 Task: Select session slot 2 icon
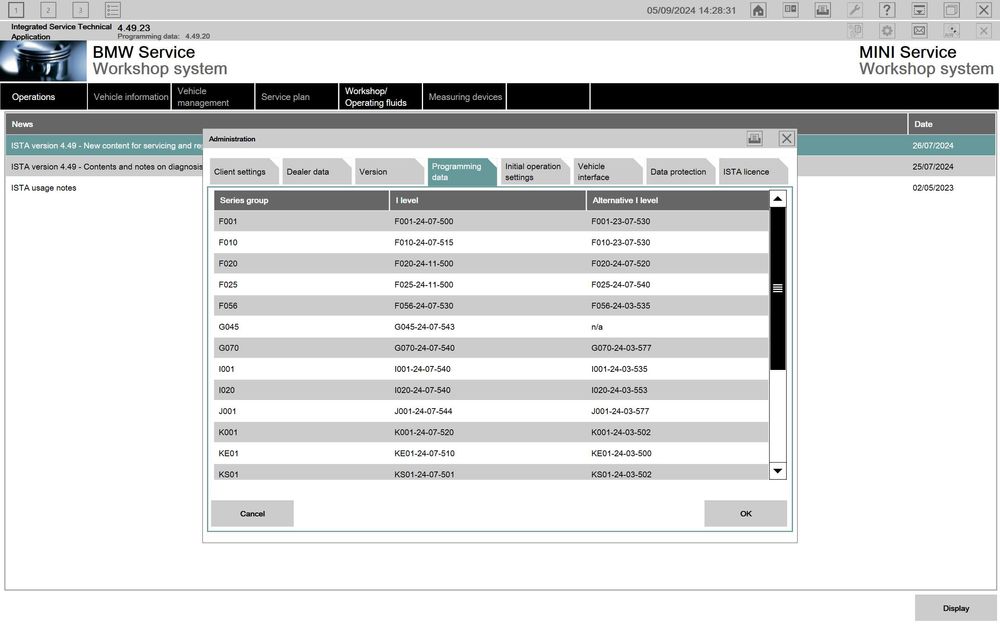(48, 10)
